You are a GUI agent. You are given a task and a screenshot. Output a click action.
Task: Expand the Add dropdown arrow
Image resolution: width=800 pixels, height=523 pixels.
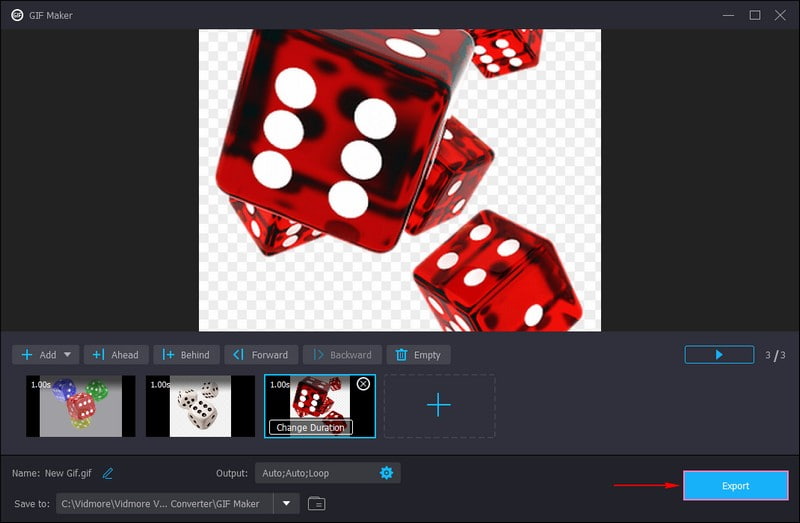(69, 355)
